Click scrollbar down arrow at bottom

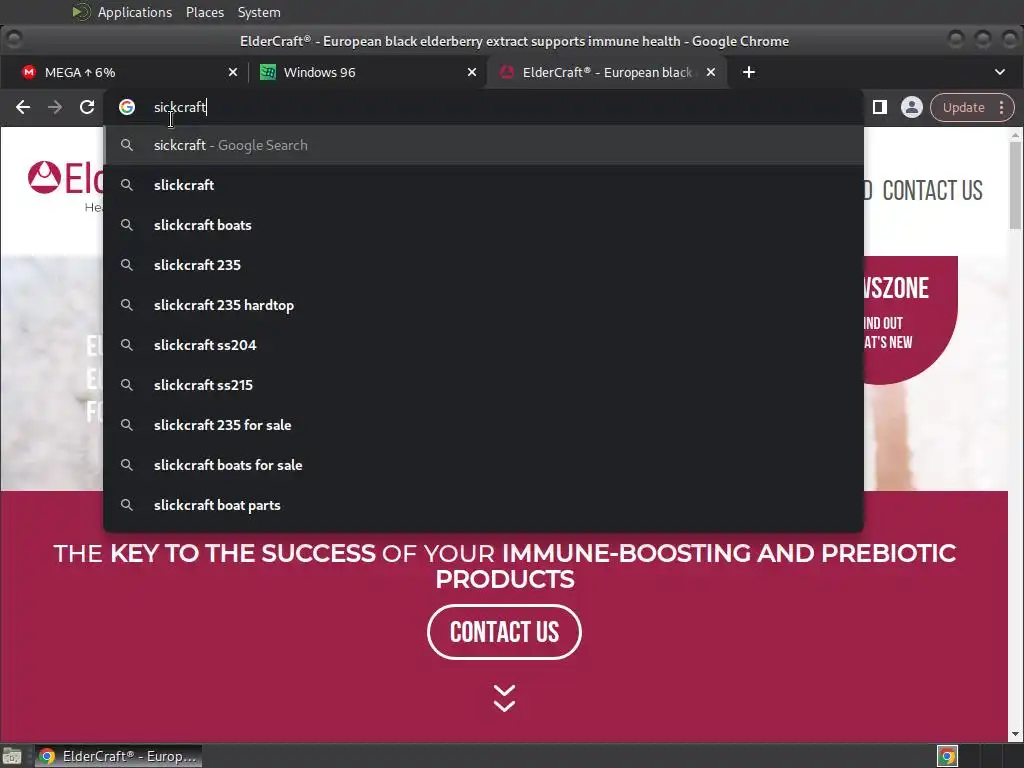click(x=1015, y=735)
